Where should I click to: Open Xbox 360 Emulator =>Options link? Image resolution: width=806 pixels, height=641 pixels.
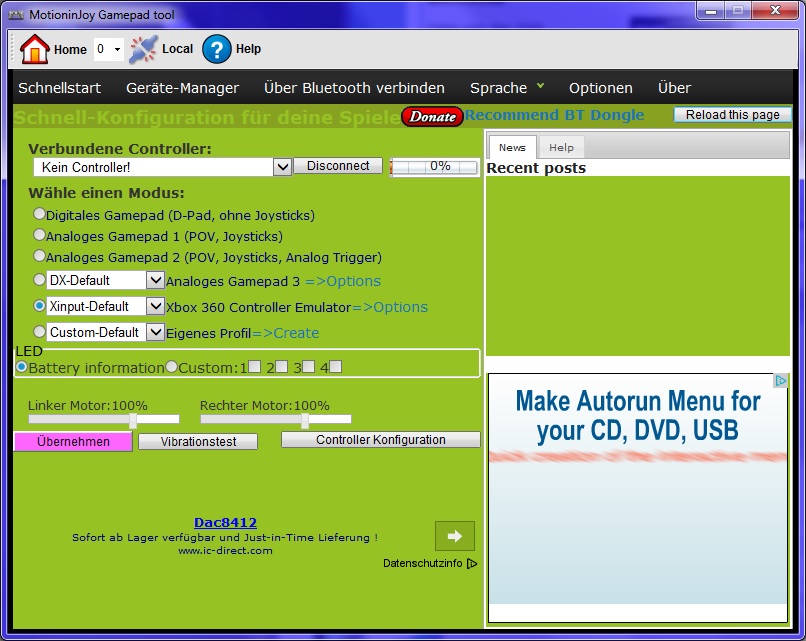click(390, 307)
